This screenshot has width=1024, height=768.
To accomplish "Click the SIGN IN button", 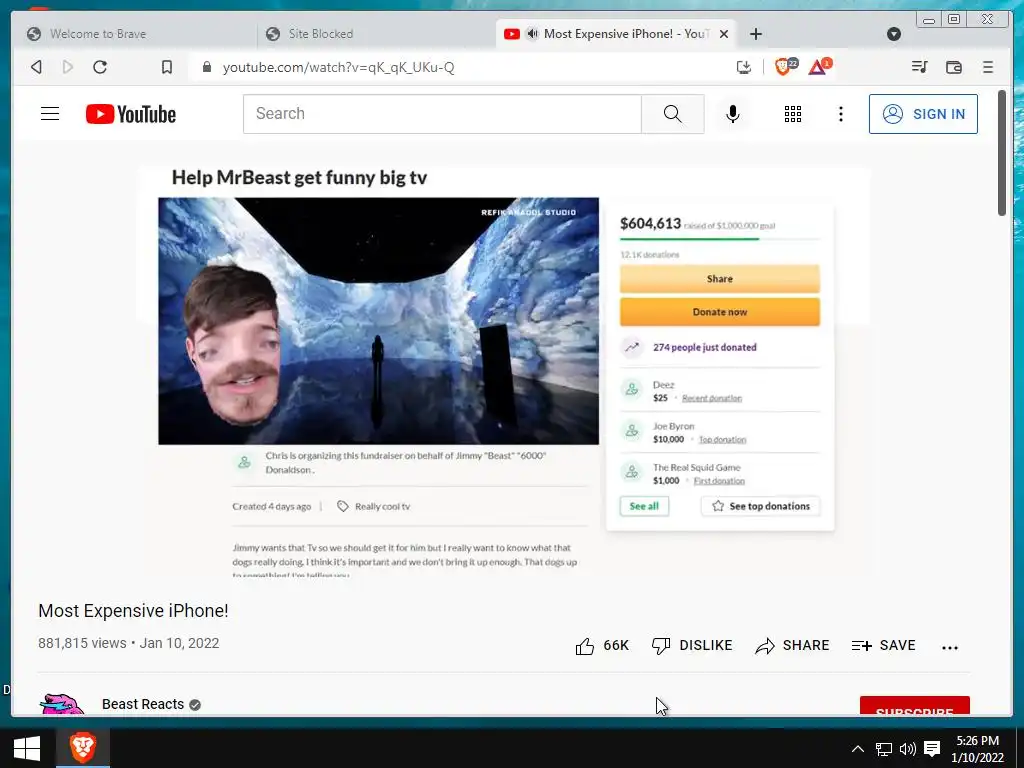I will pos(923,114).
